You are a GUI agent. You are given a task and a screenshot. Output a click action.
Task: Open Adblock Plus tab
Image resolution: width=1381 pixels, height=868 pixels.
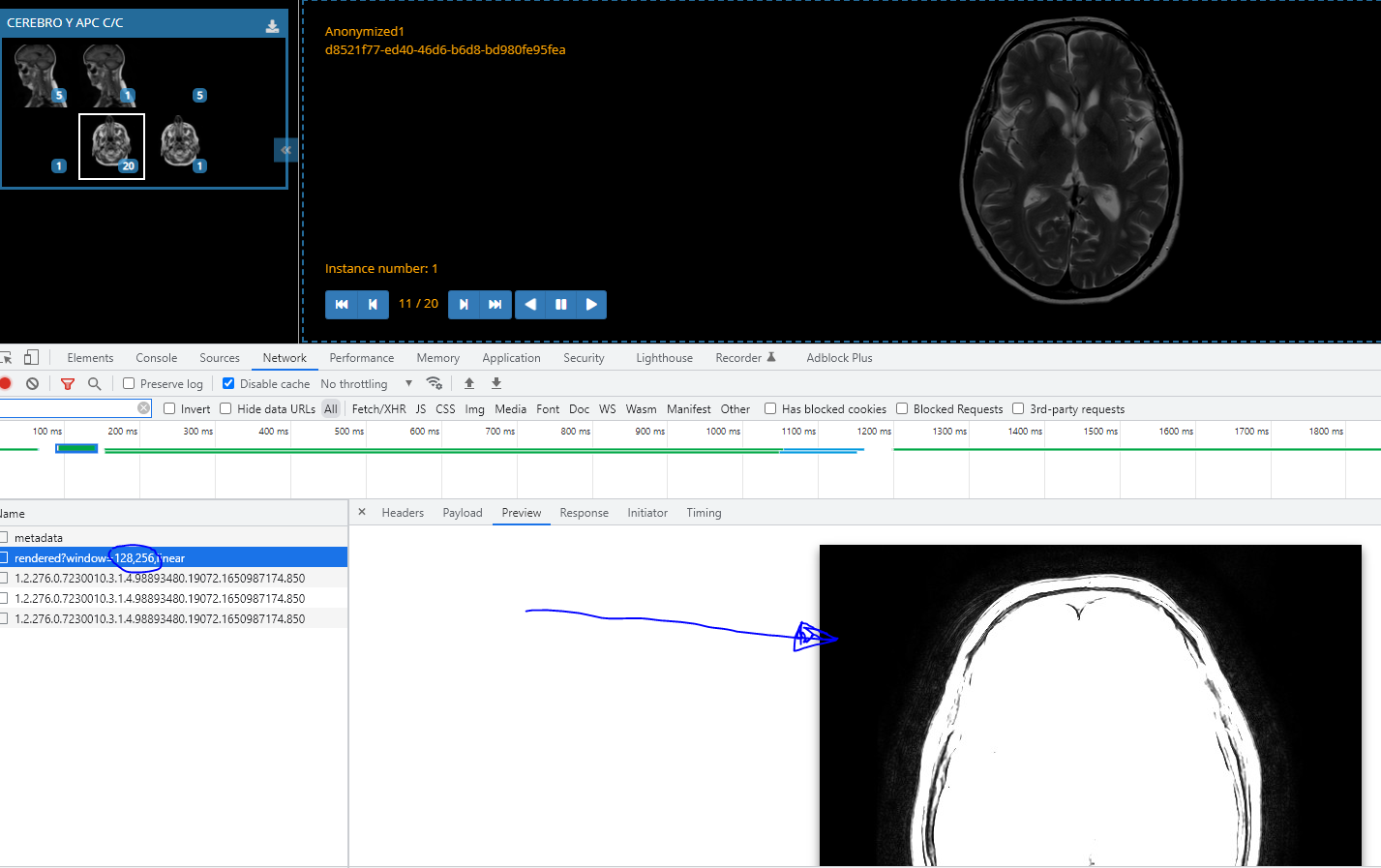839,358
